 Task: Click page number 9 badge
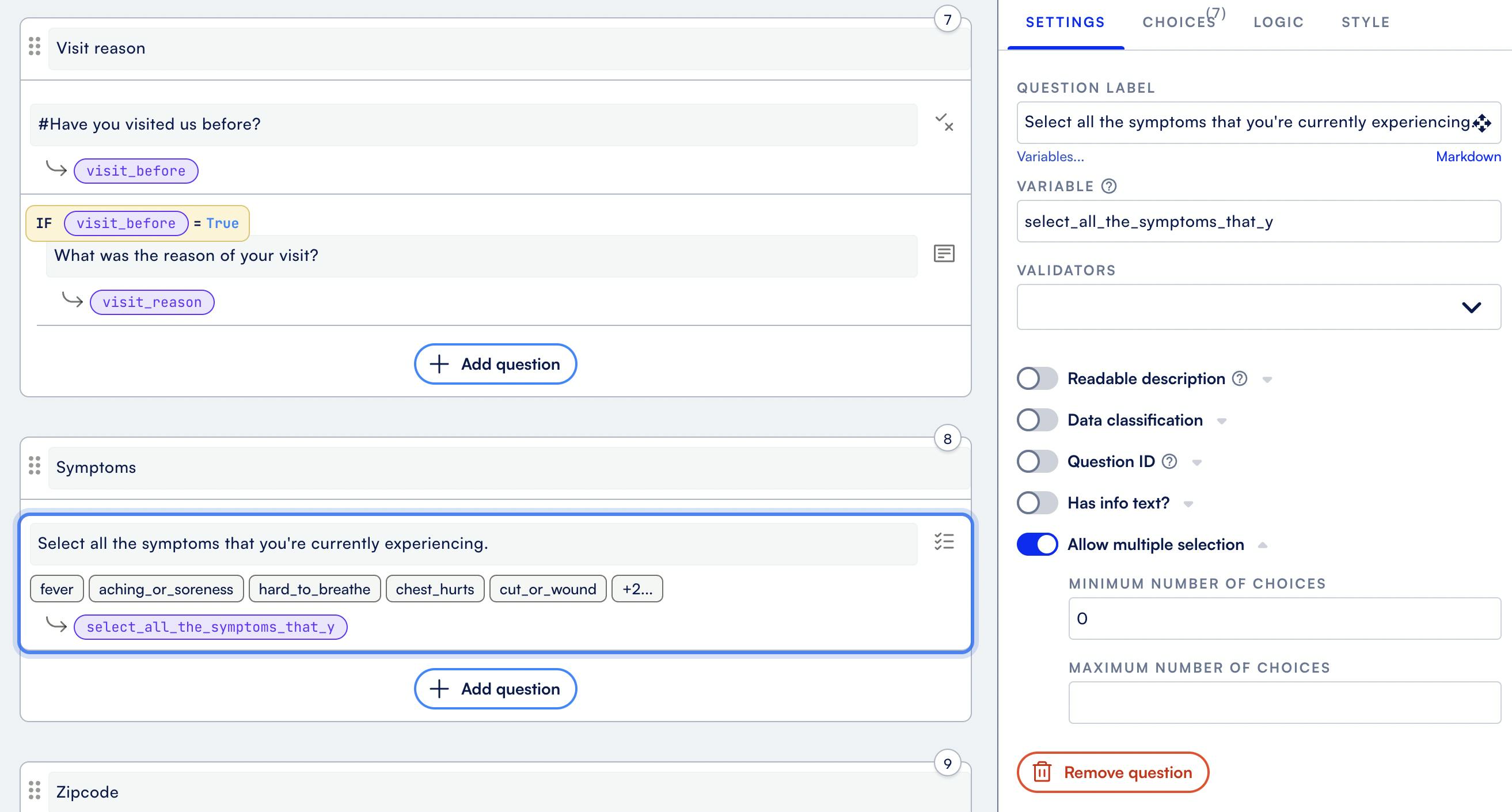coord(947,763)
